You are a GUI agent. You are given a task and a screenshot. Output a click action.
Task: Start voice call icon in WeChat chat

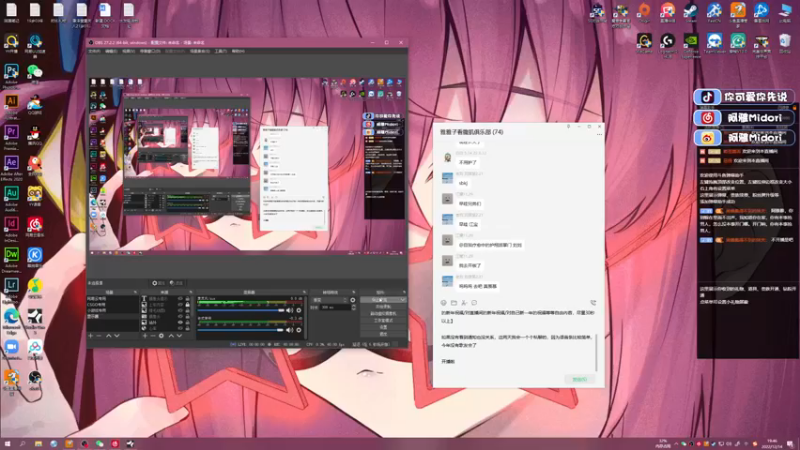[593, 303]
